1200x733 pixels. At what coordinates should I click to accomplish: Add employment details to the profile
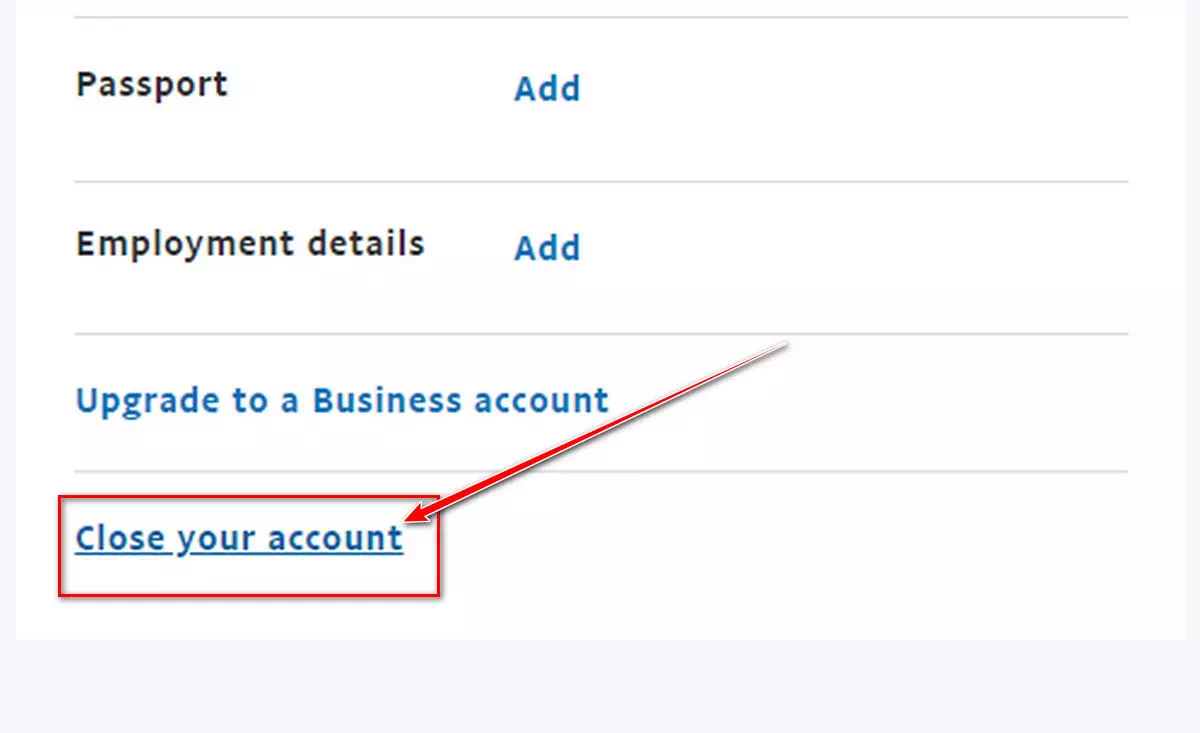547,248
